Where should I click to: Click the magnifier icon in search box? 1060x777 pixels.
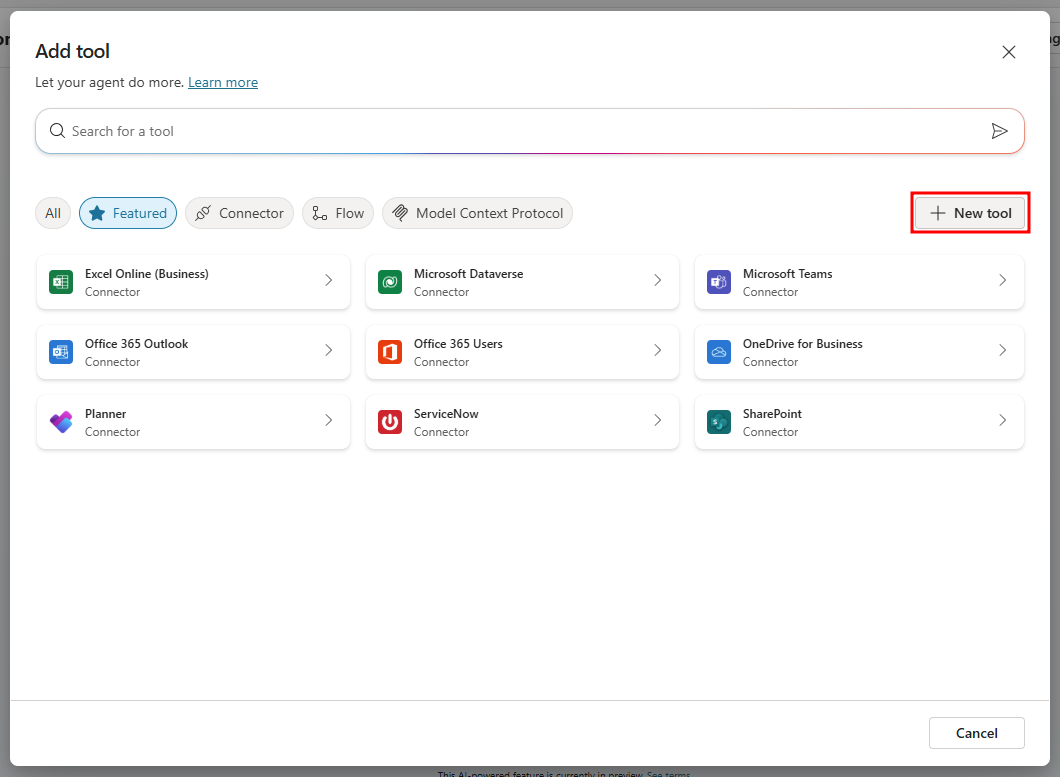(57, 131)
